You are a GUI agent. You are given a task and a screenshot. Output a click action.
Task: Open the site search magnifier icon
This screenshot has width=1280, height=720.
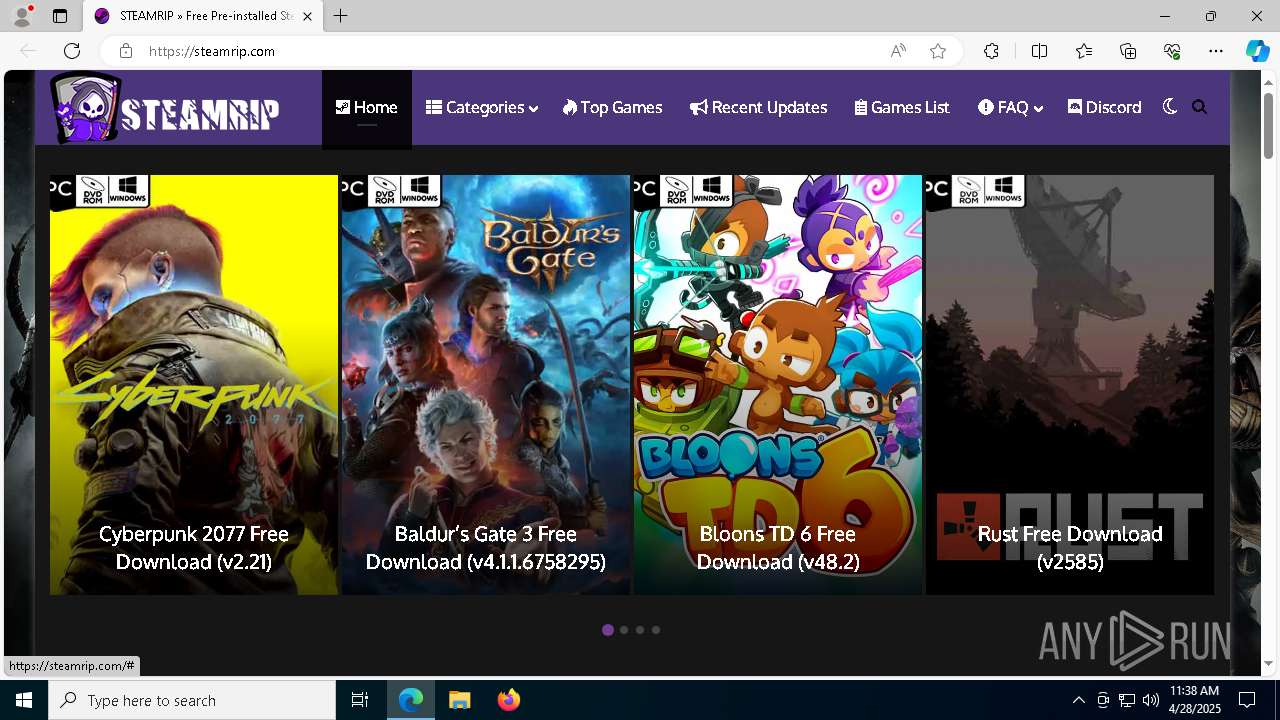(x=1199, y=107)
